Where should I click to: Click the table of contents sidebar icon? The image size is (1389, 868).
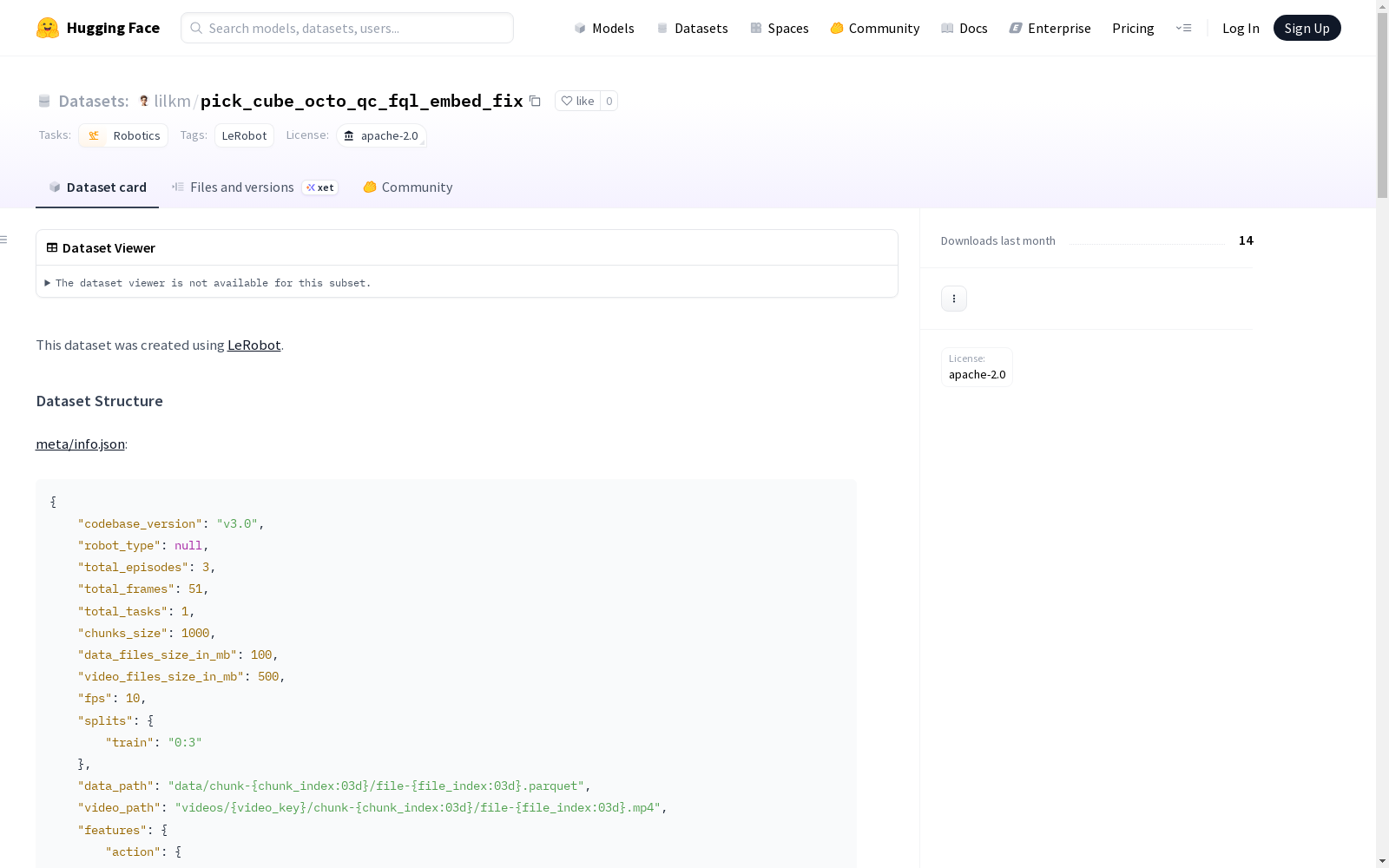(4, 240)
